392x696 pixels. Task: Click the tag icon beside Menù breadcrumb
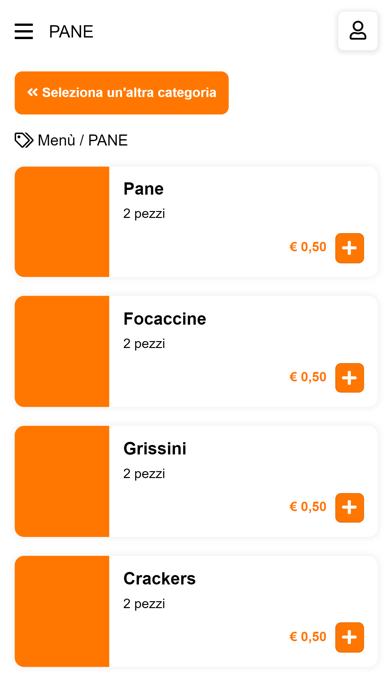coord(24,140)
